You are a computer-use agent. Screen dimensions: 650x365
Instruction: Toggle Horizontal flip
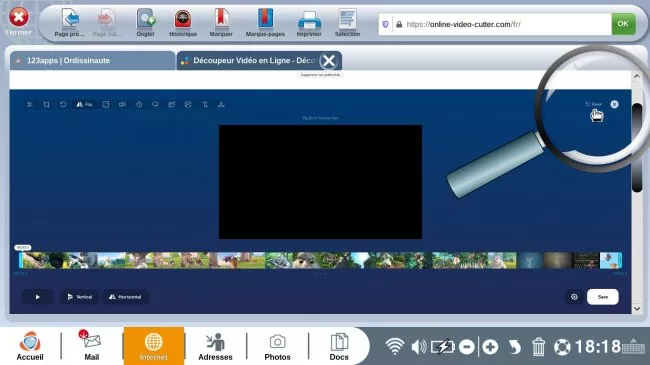(x=125, y=297)
